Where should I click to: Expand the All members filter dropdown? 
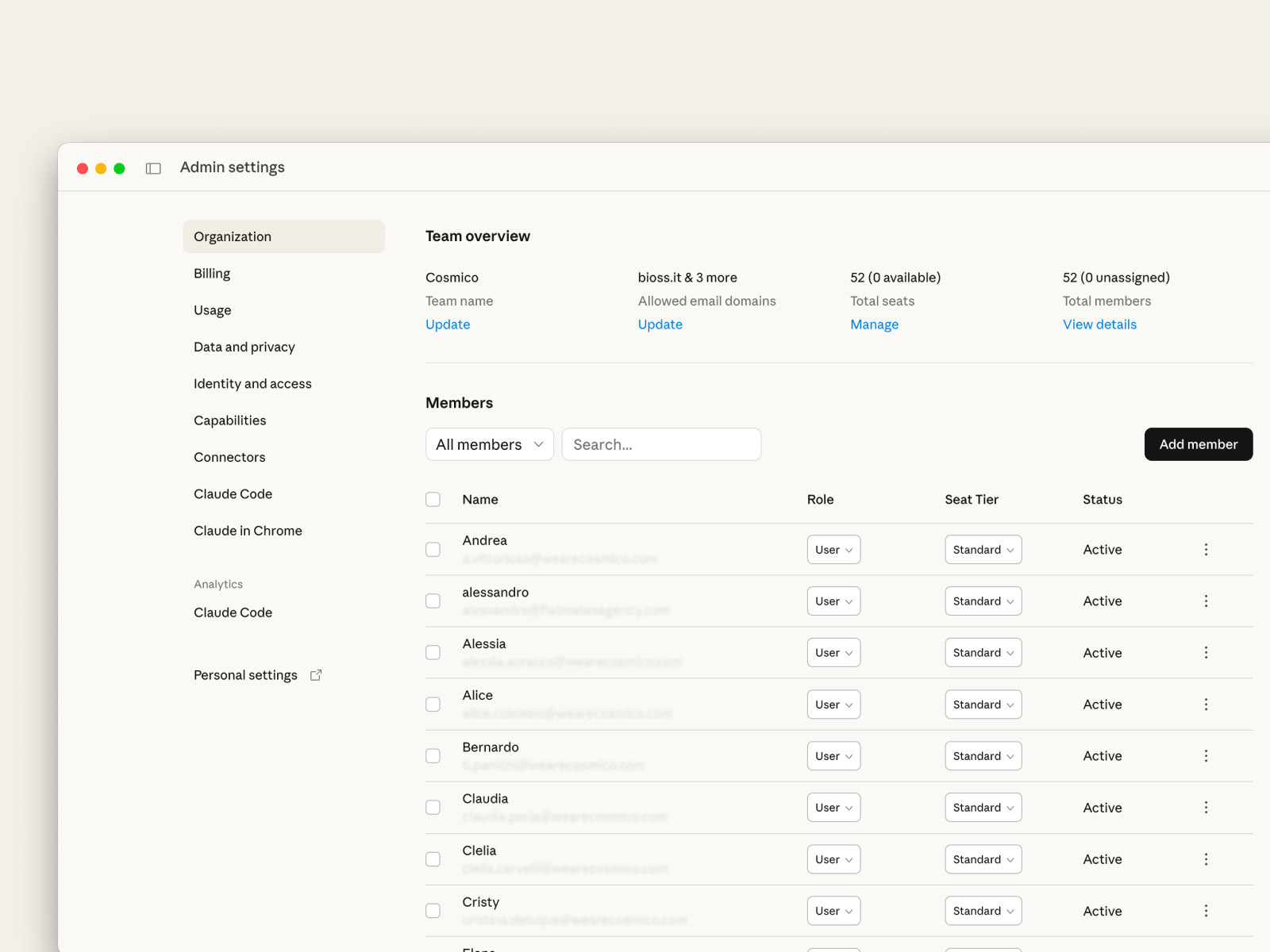(489, 444)
